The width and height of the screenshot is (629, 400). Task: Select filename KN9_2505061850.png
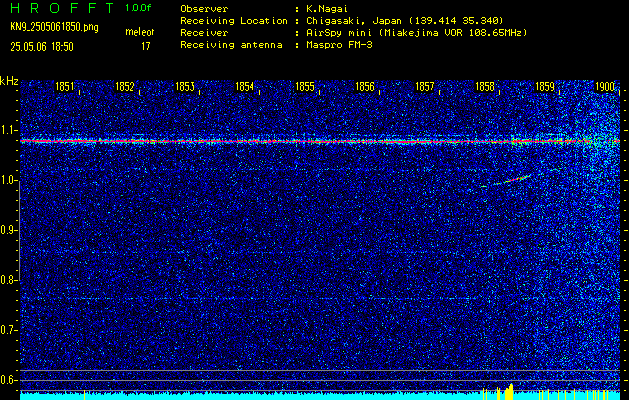tap(54, 27)
